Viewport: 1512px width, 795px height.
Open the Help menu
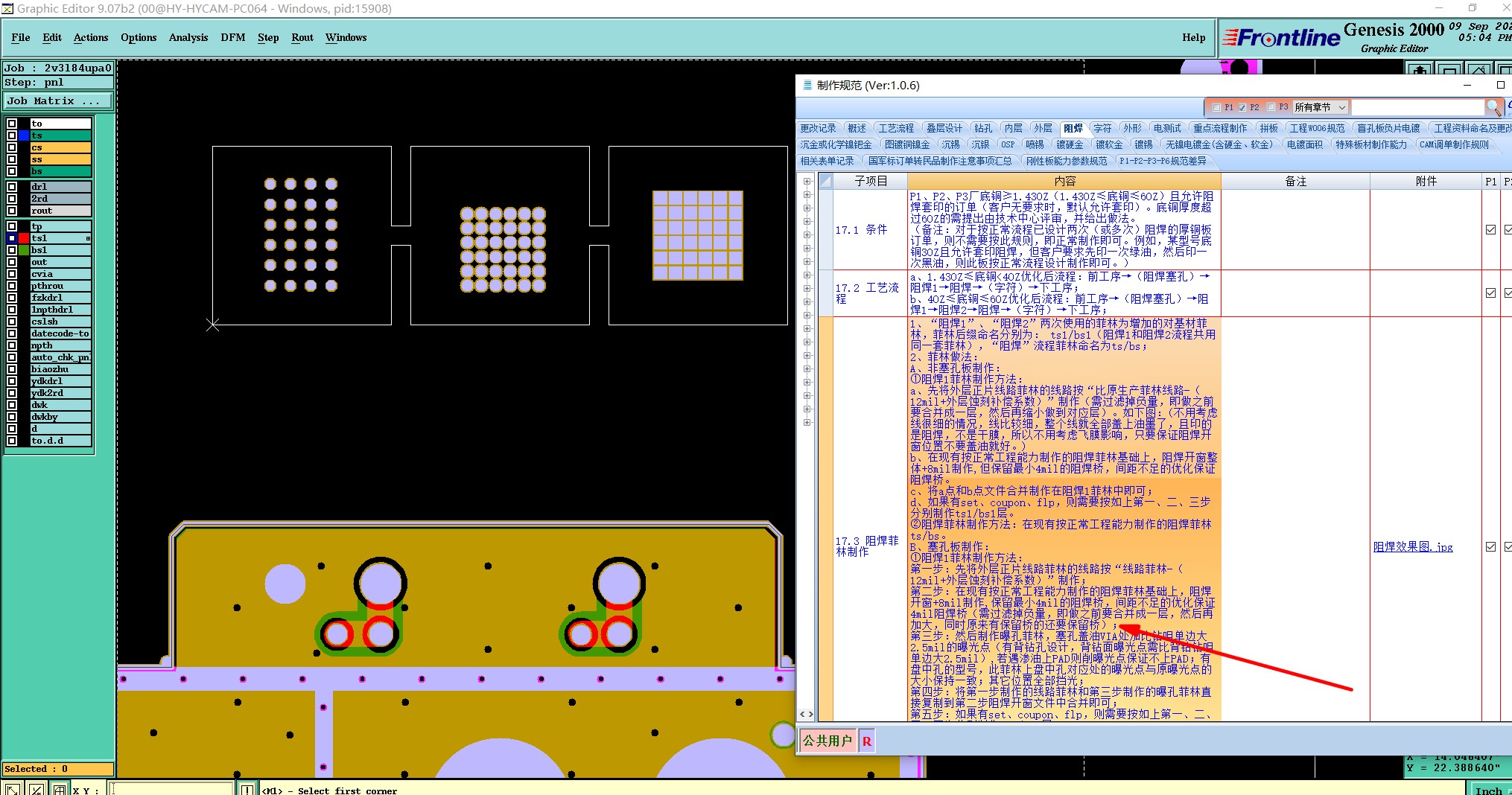[x=1193, y=37]
